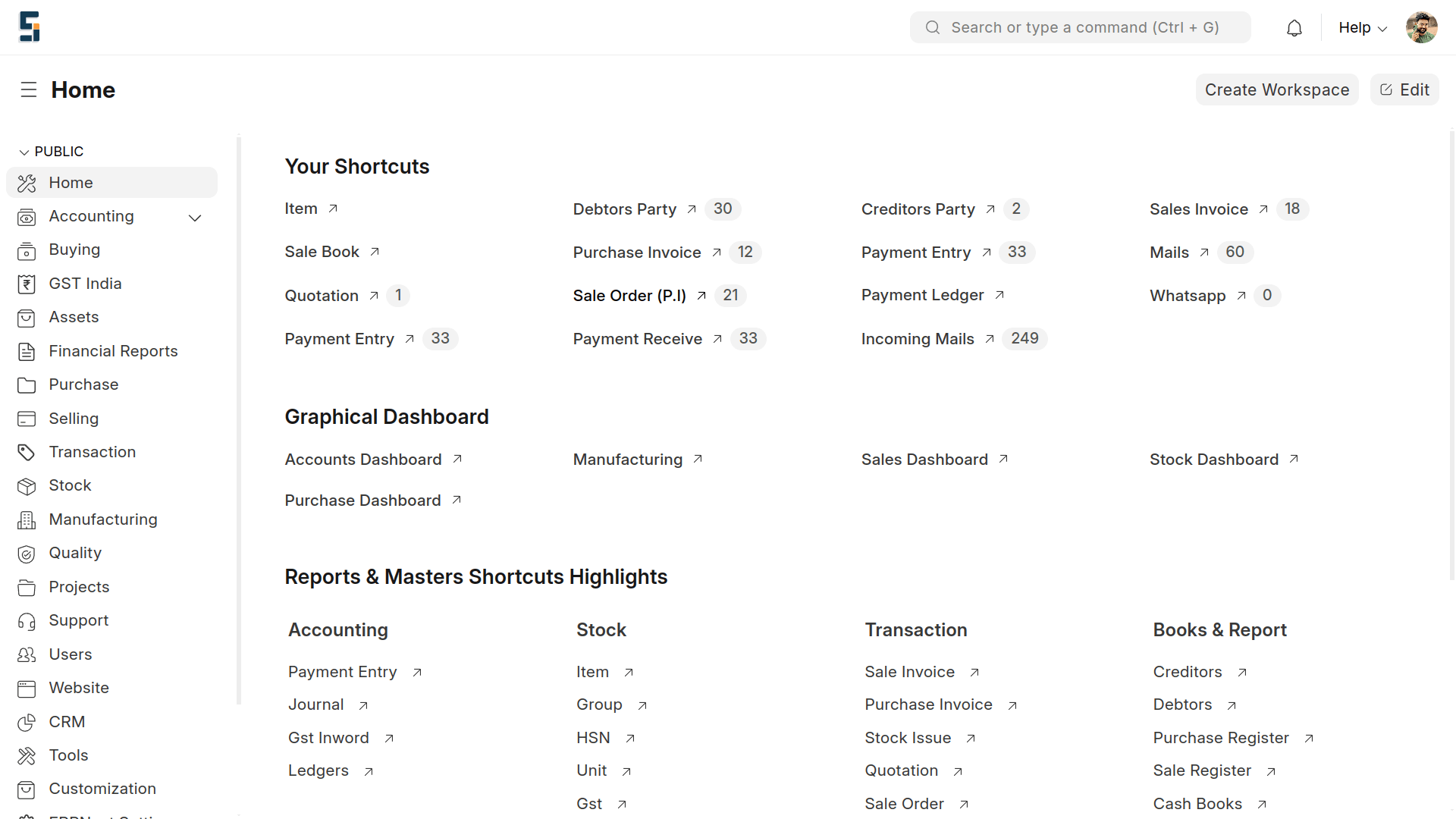
Task: Select the Stock icon in the sidebar
Action: pos(27,486)
